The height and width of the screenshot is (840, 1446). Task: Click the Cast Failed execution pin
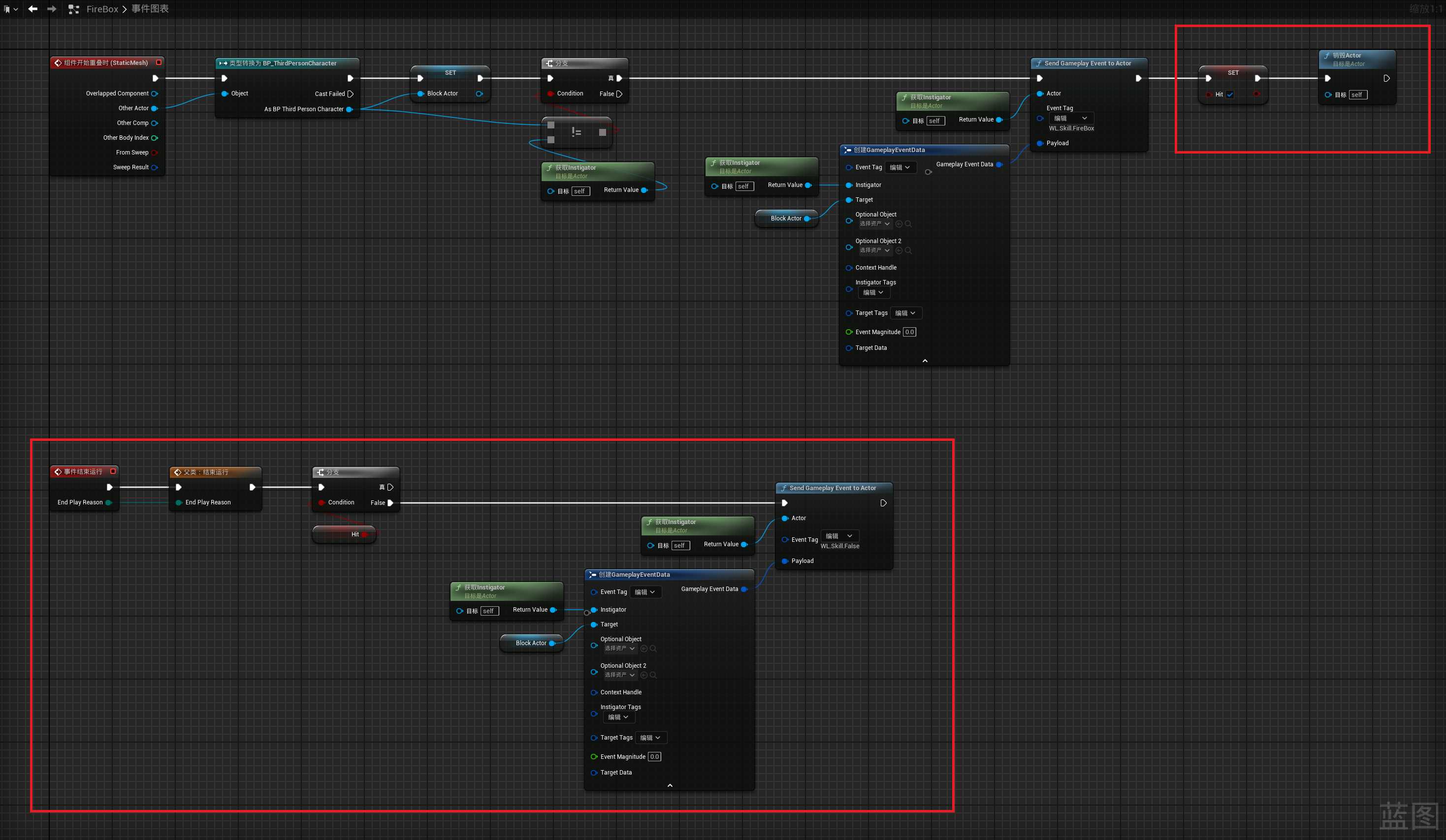(351, 94)
